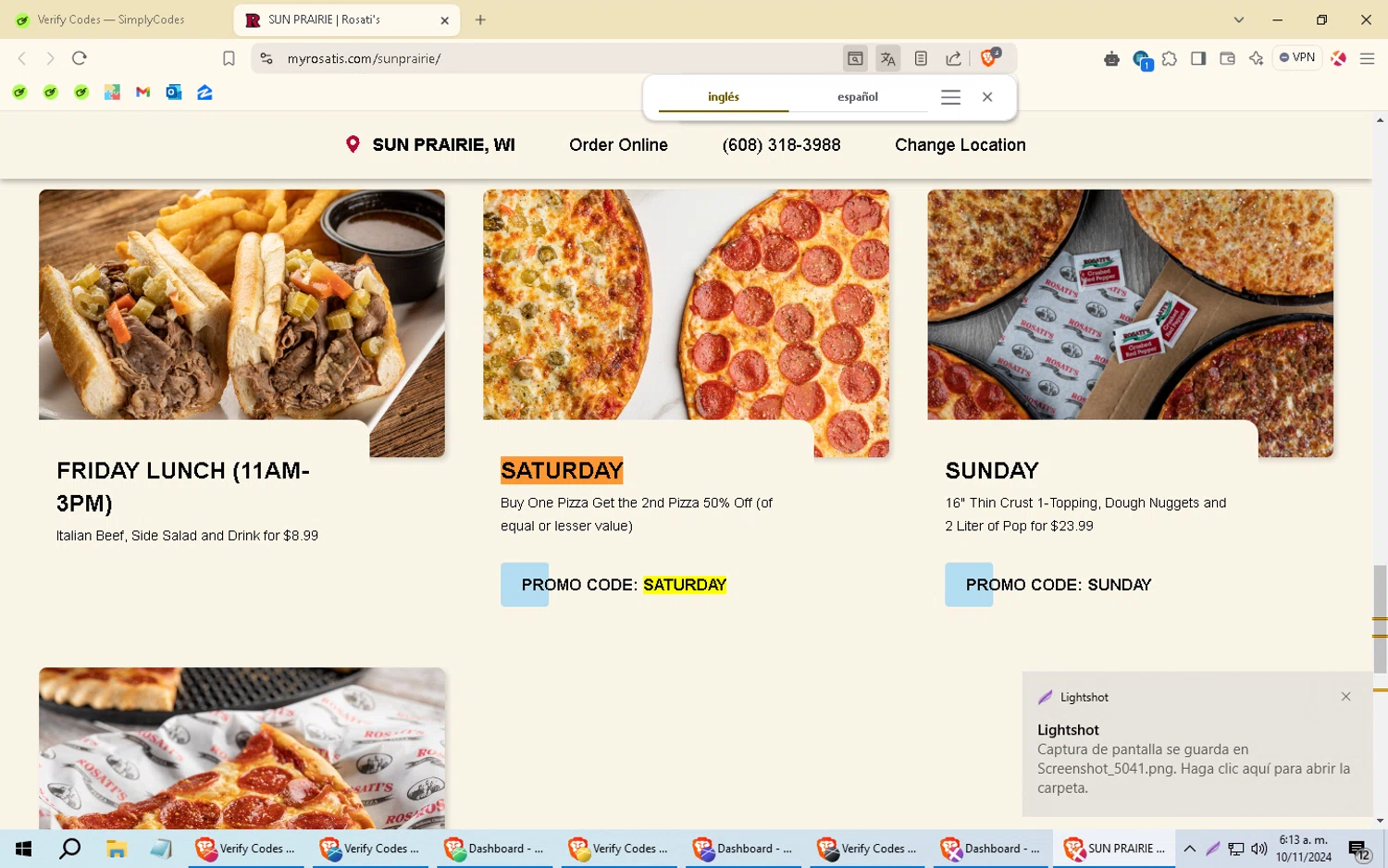Click the browser forward arrow
This screenshot has height=868, width=1388.
coord(50,58)
